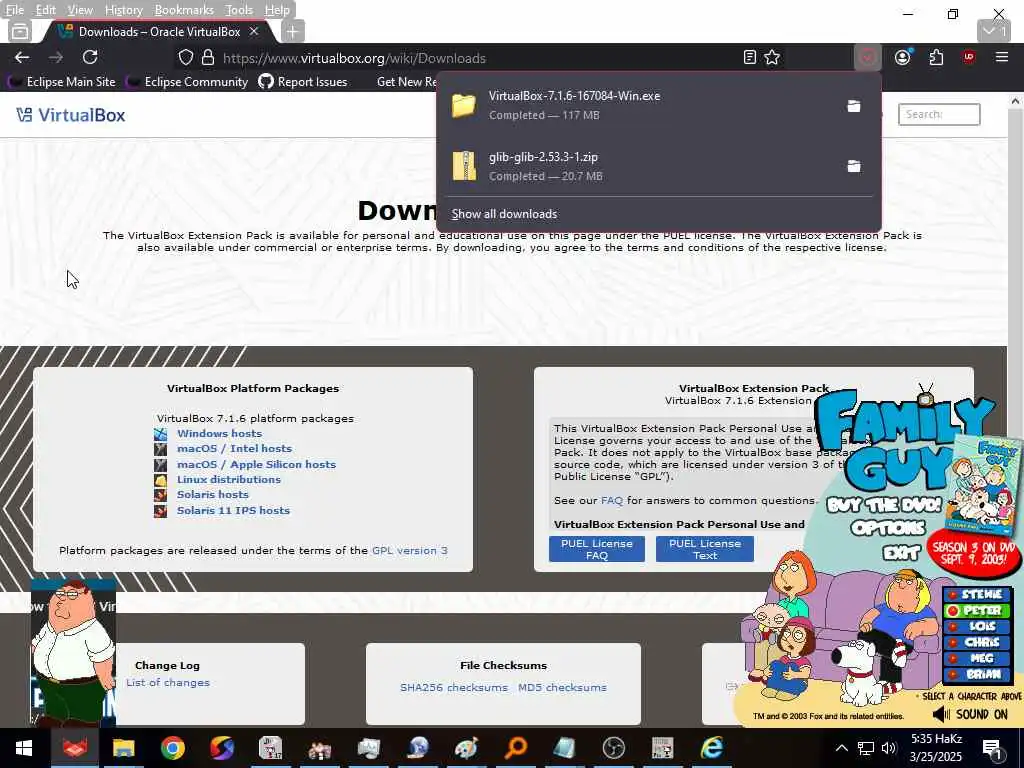Click the padlock site information icon
This screenshot has width=1024, height=768.
click(x=208, y=58)
